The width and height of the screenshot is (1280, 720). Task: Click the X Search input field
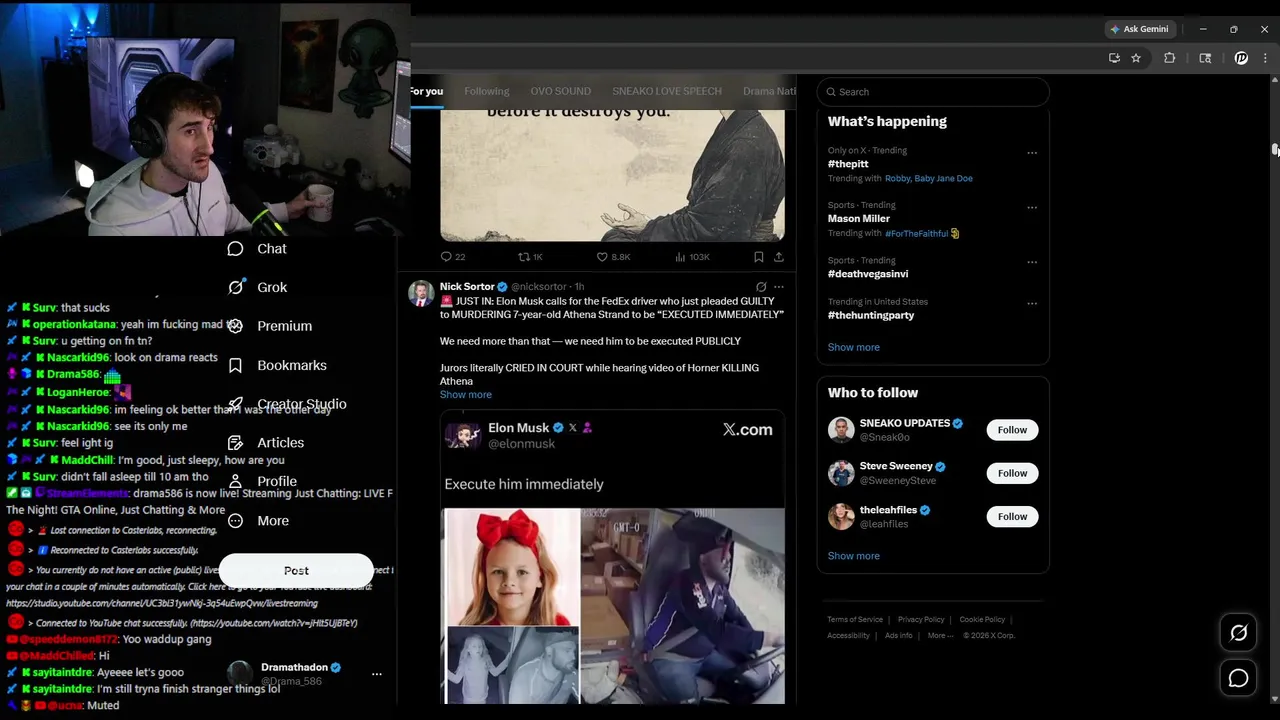point(933,92)
